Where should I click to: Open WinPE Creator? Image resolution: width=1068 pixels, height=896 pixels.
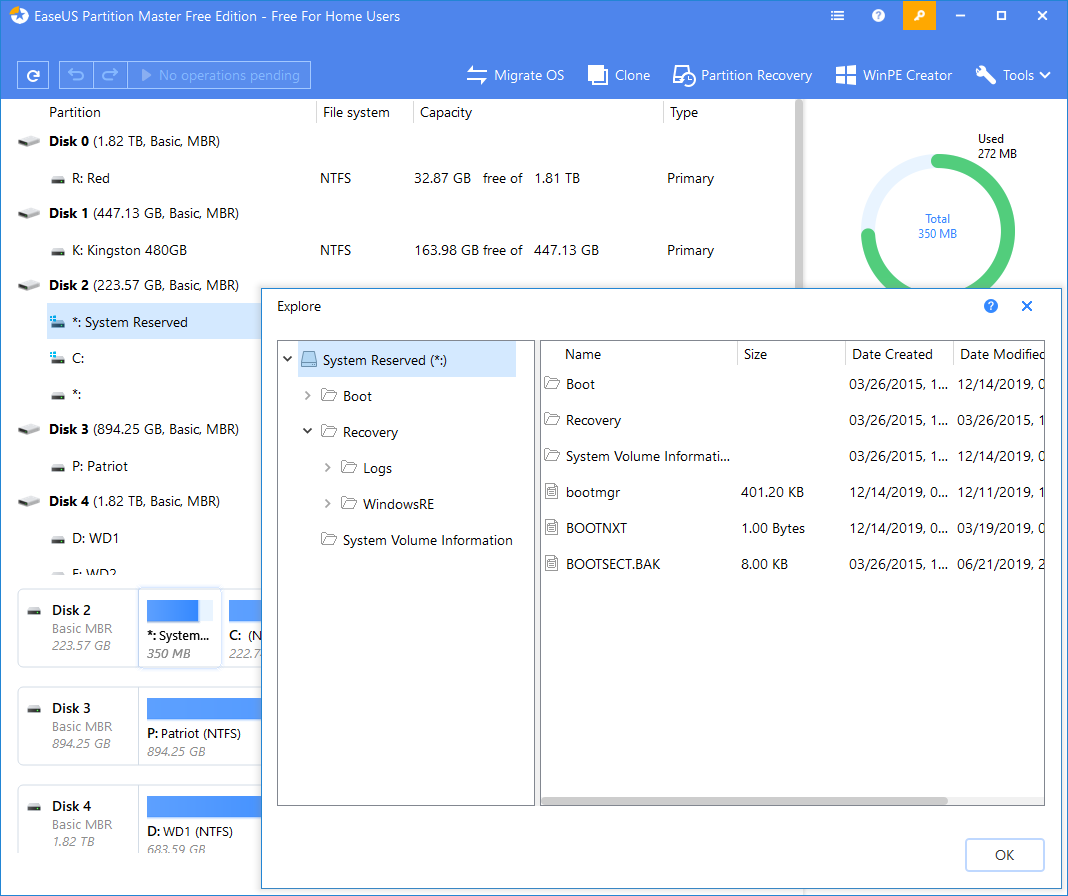point(894,75)
